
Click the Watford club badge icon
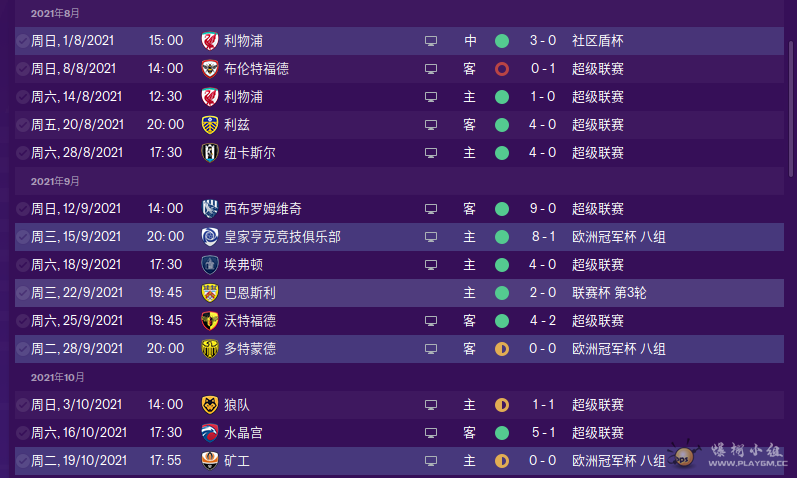click(x=209, y=321)
